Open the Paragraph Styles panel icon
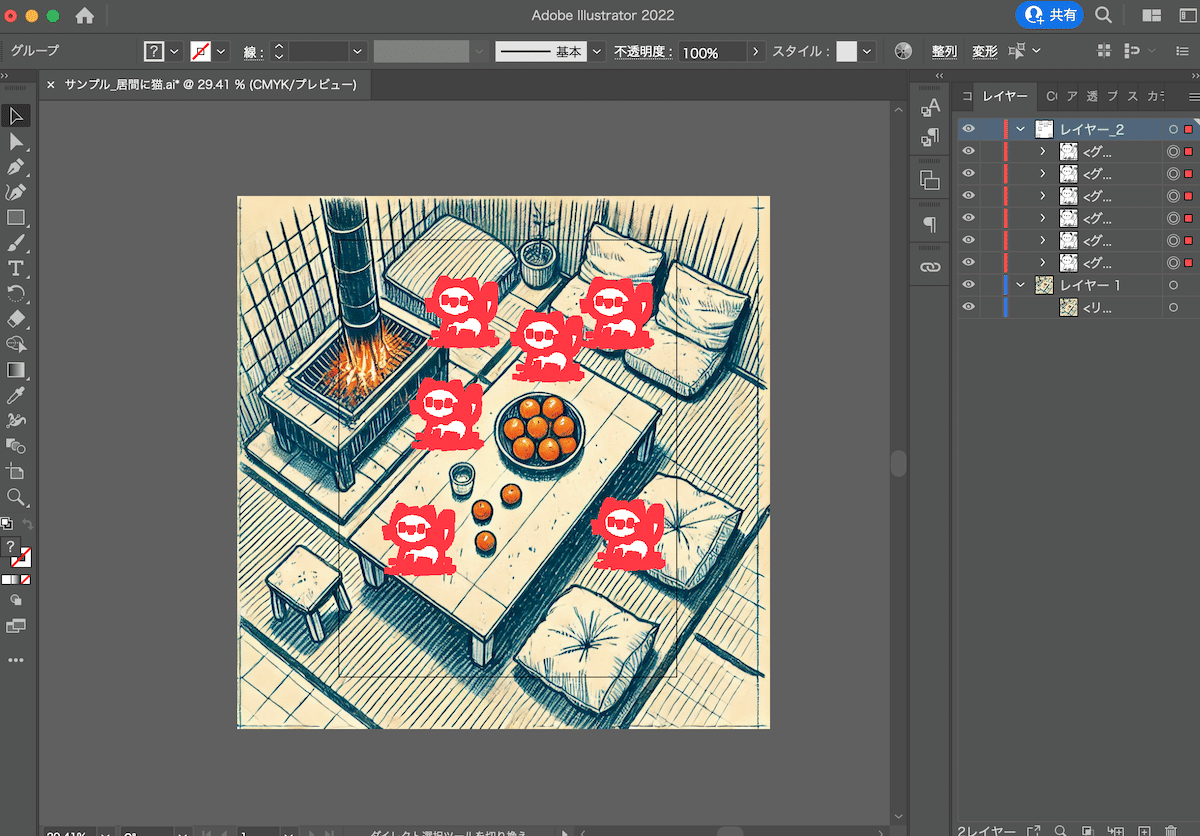The height and width of the screenshot is (836, 1200). pyautogui.click(x=930, y=136)
